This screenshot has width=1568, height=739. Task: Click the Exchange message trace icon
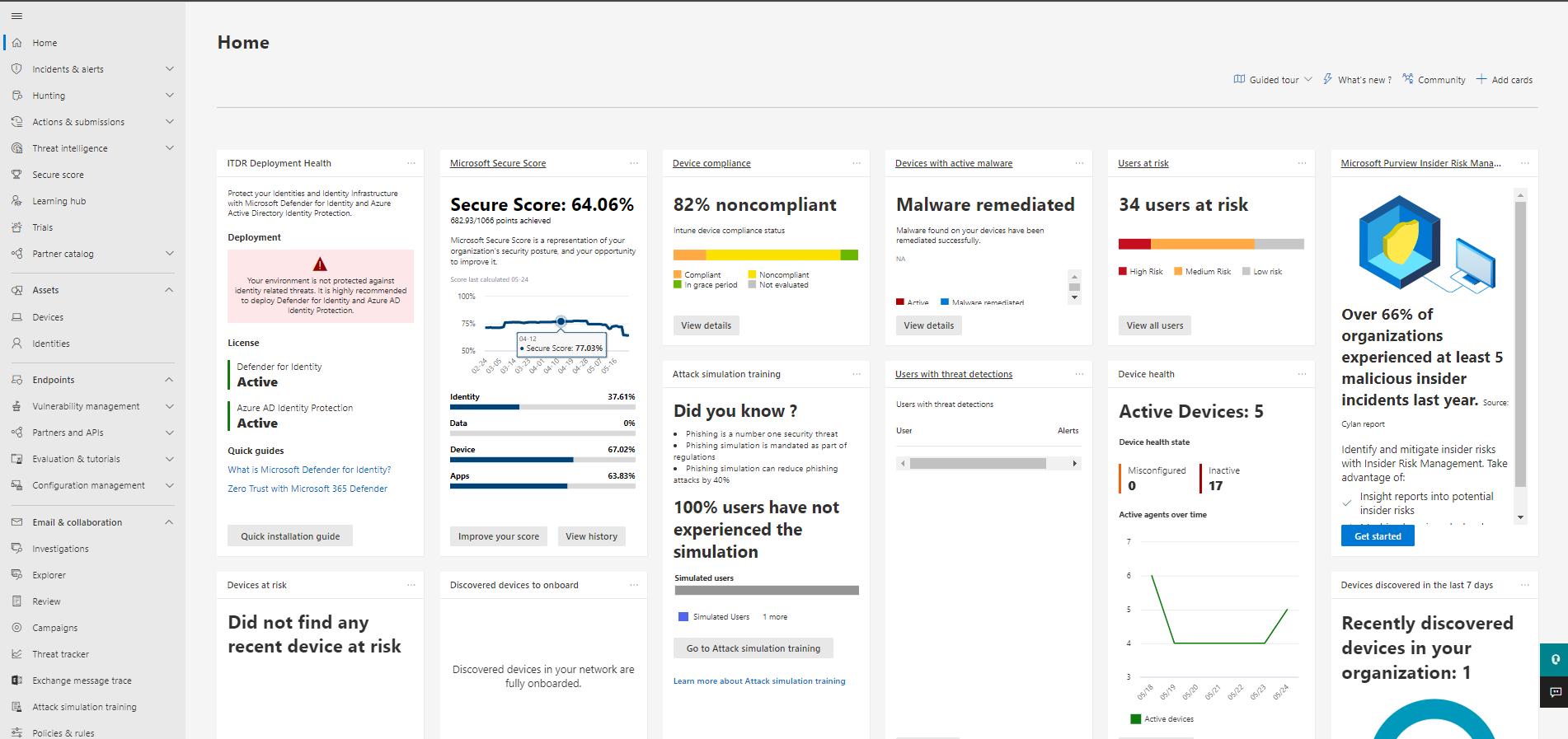(x=16, y=681)
